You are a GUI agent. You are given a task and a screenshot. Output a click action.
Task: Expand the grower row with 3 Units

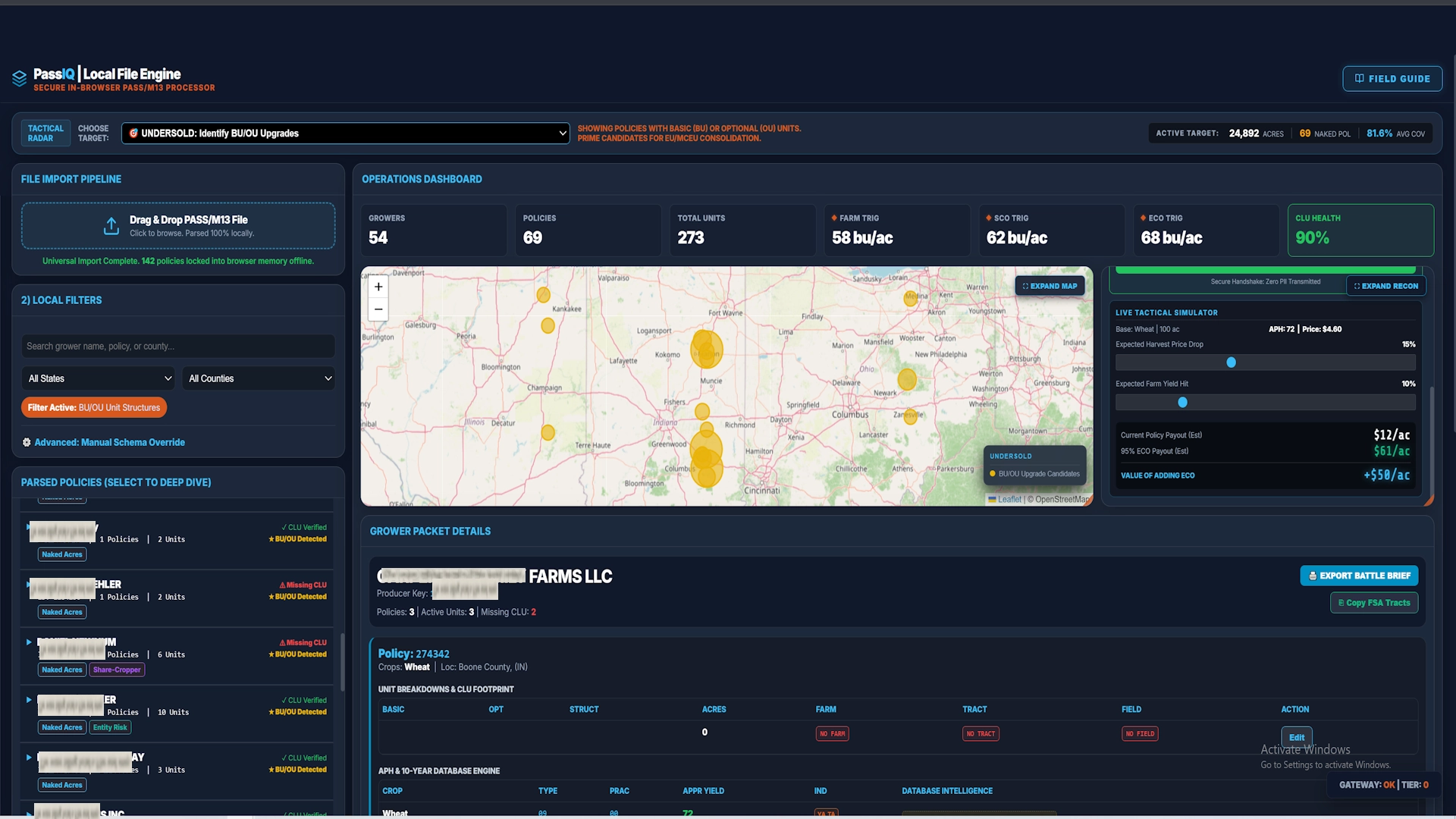29,758
